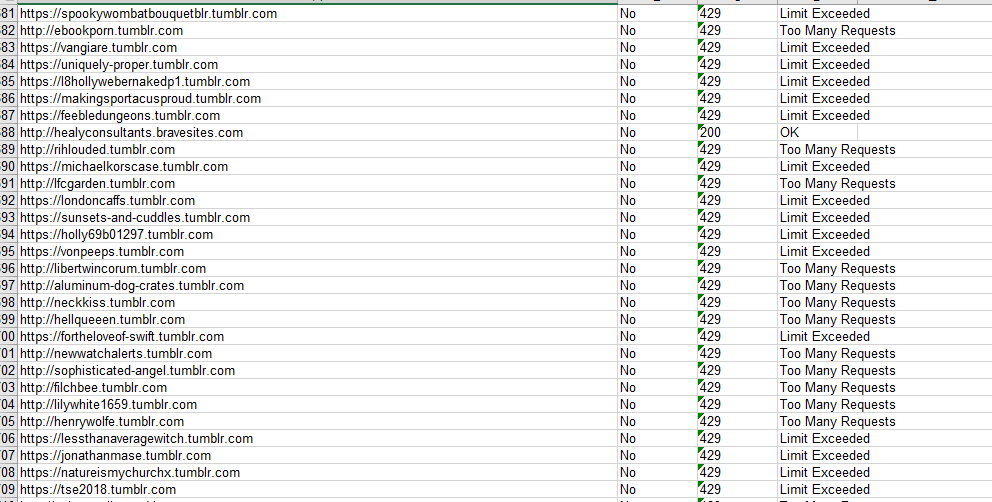Click 429 code in natureismychurchx row
The image size is (992, 502).
[738, 473]
